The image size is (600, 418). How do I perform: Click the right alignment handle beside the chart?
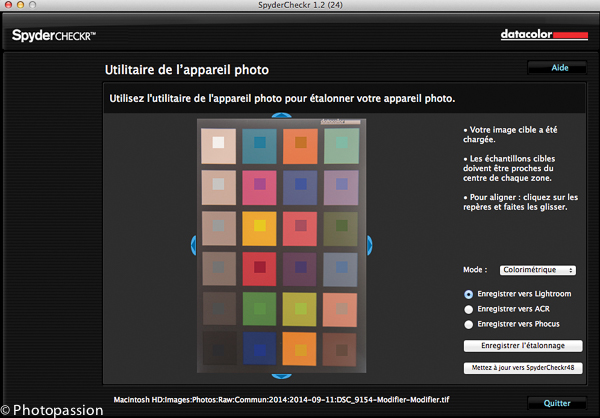(x=369, y=245)
